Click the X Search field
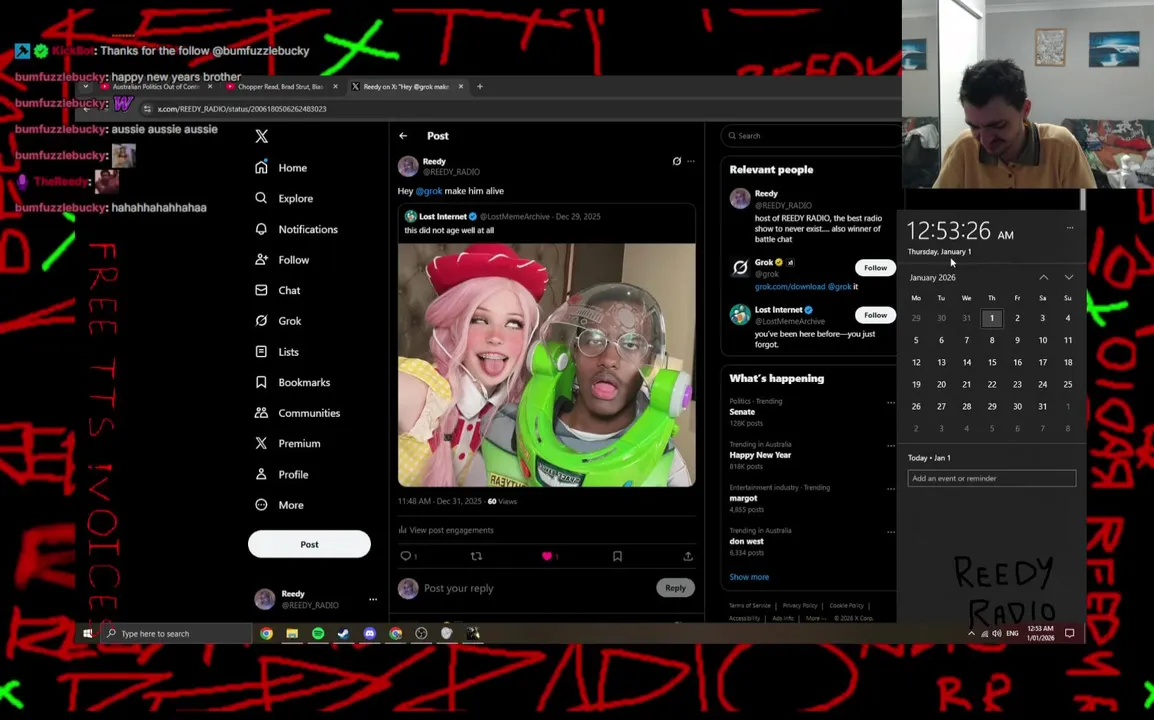This screenshot has height=720, width=1154. click(x=810, y=135)
